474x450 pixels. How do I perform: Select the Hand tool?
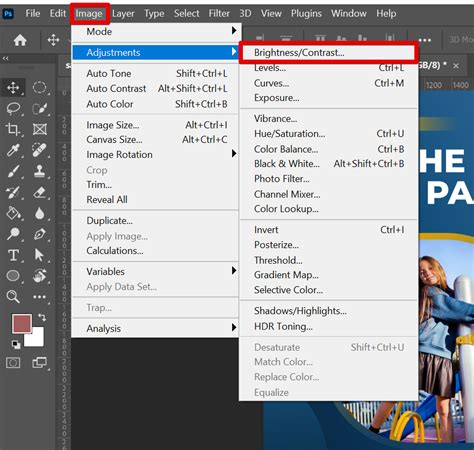point(39,276)
